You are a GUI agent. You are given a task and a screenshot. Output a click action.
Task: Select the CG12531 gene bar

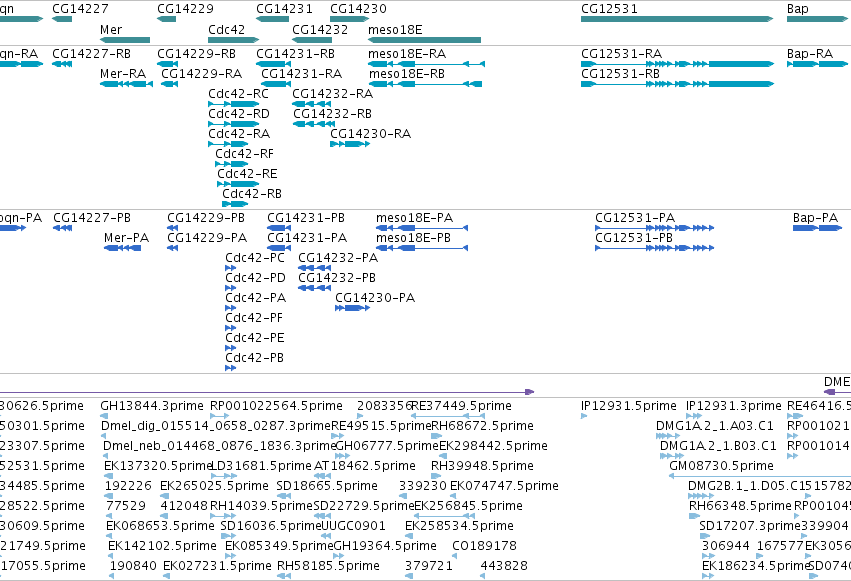pyautogui.click(x=677, y=19)
